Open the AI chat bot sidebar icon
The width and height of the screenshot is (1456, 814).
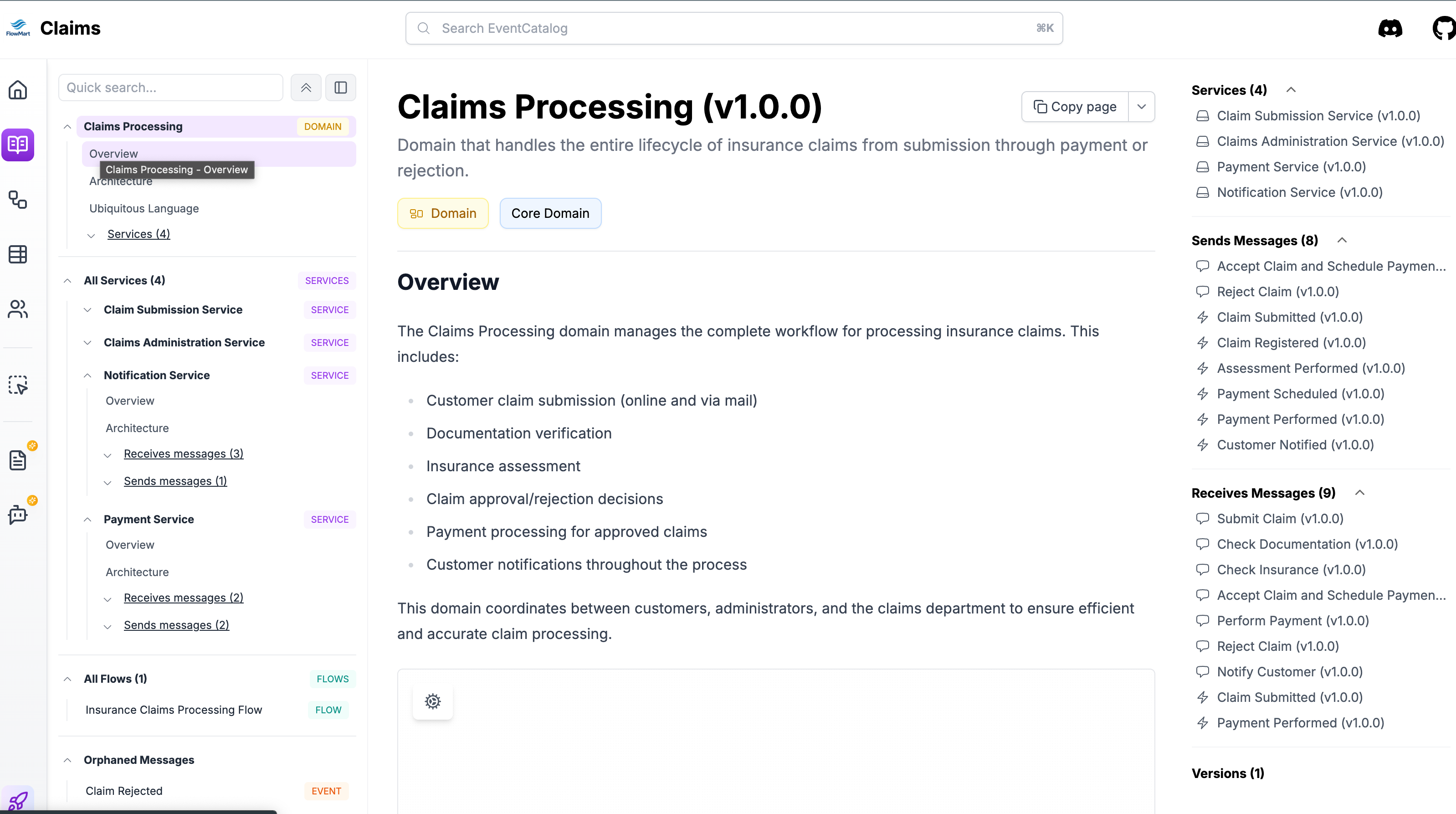coord(17,515)
